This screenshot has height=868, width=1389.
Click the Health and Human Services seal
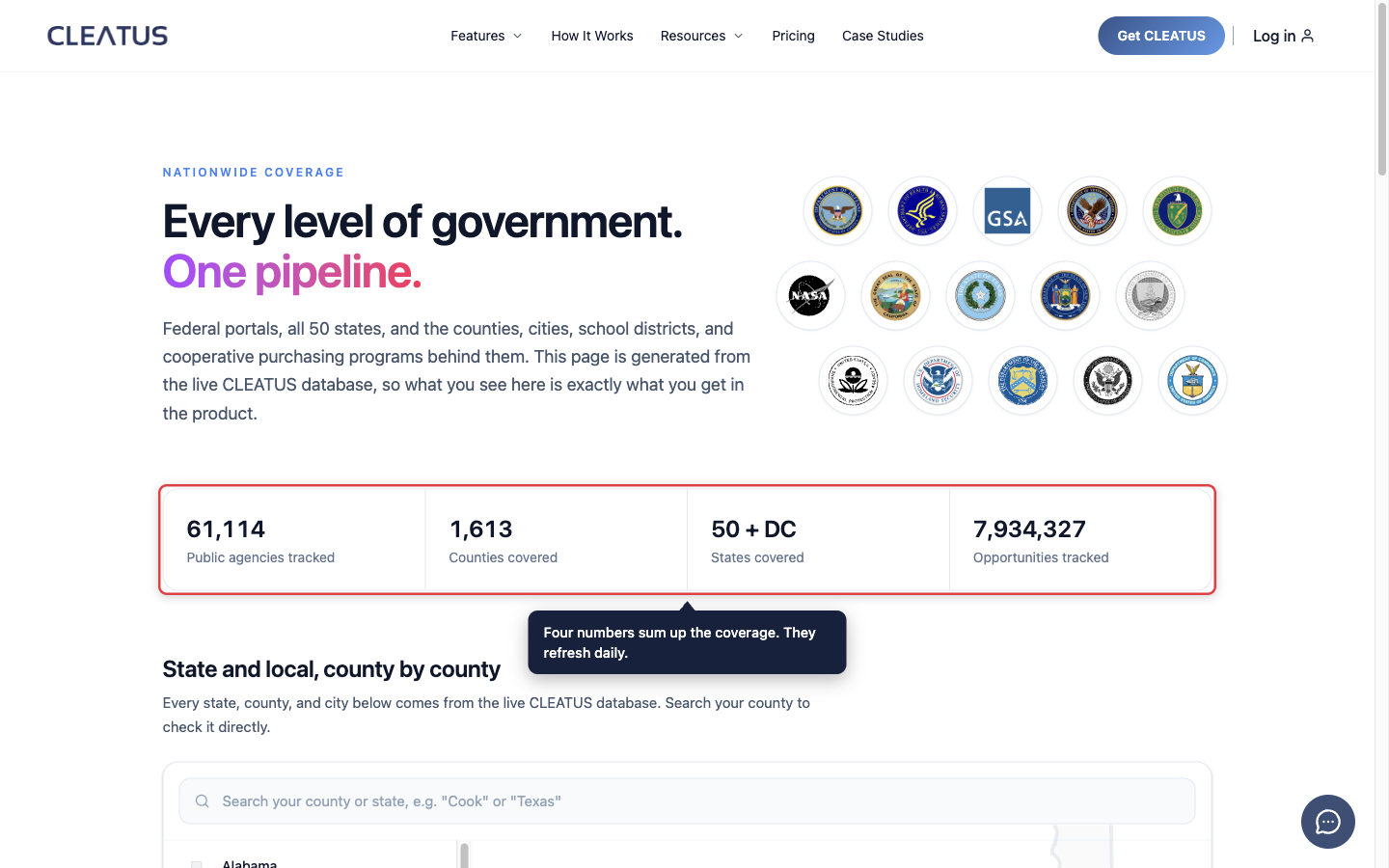[922, 211]
